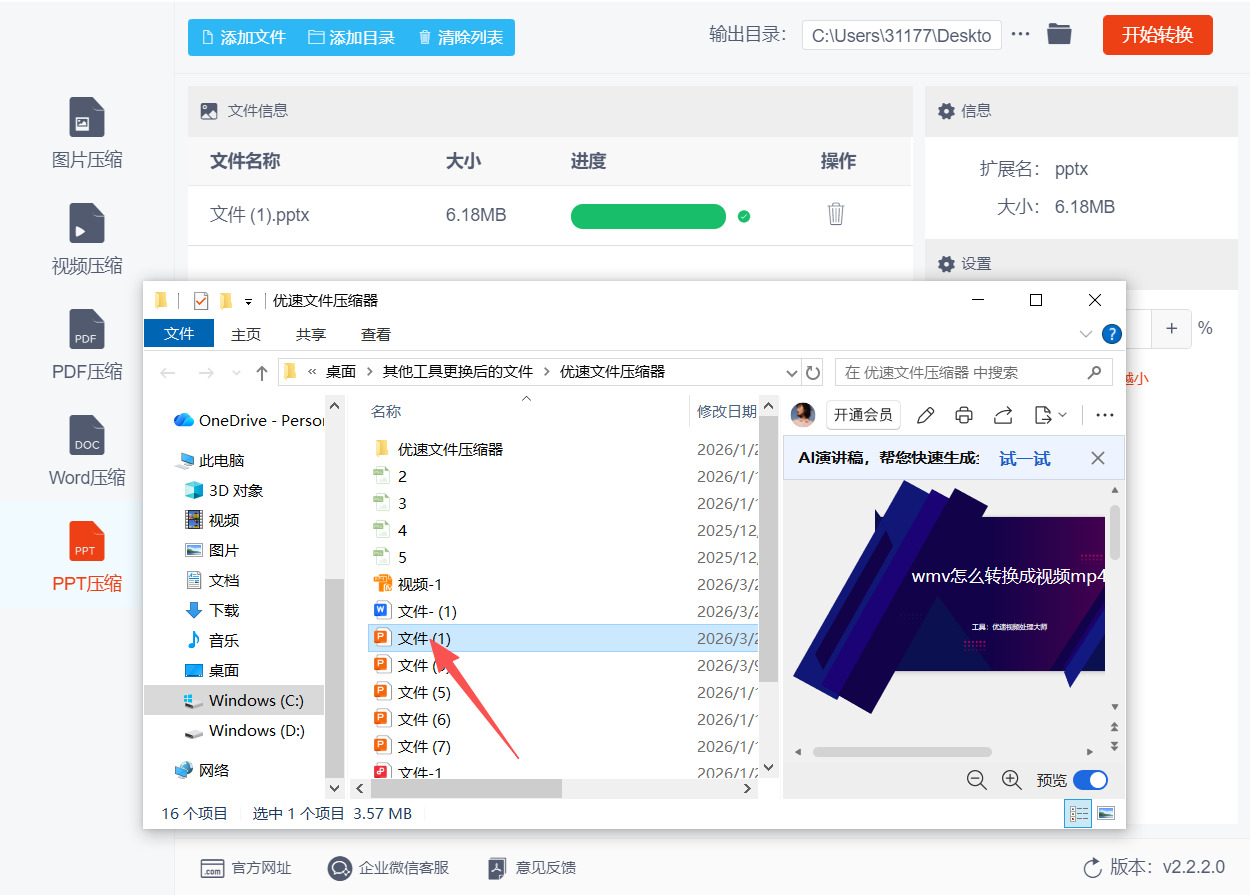Click the checkbox in Explorer's quick access toolbar
The image size is (1250, 895).
200,299
